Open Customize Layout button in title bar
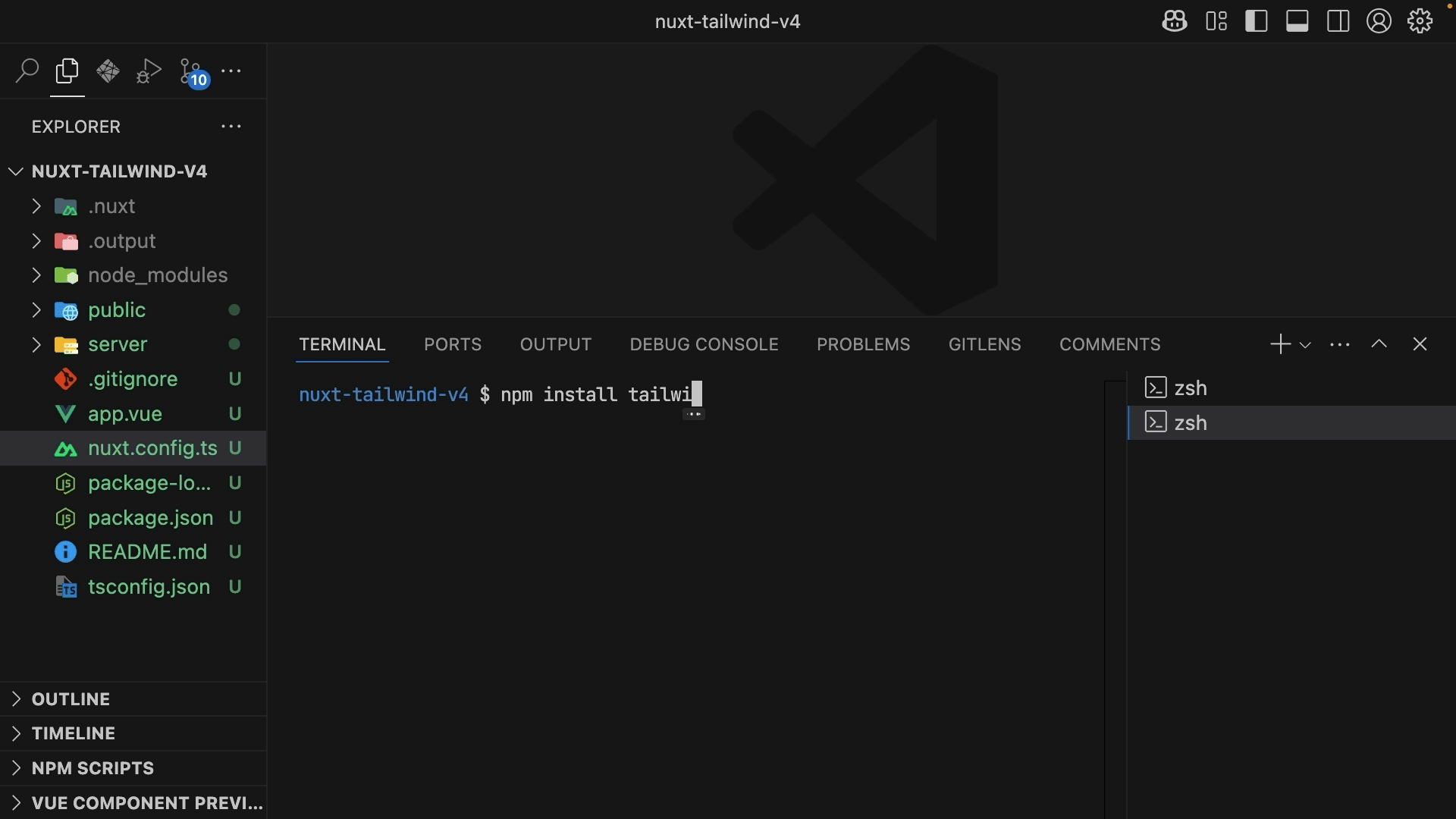 click(1216, 21)
